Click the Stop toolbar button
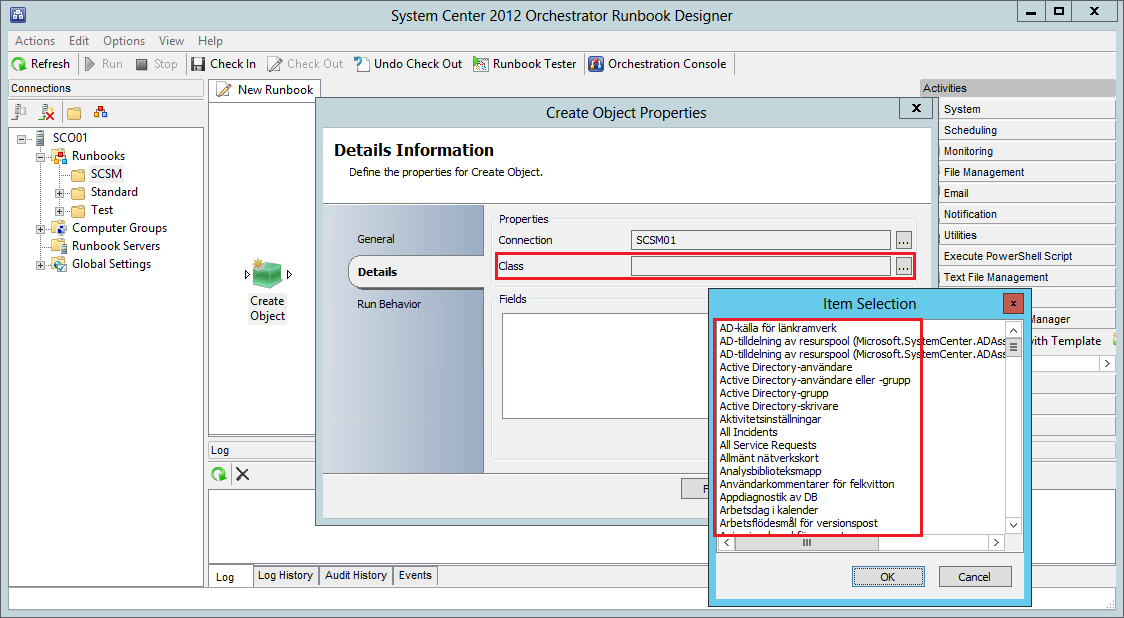This screenshot has height=618, width=1124. click(x=156, y=64)
